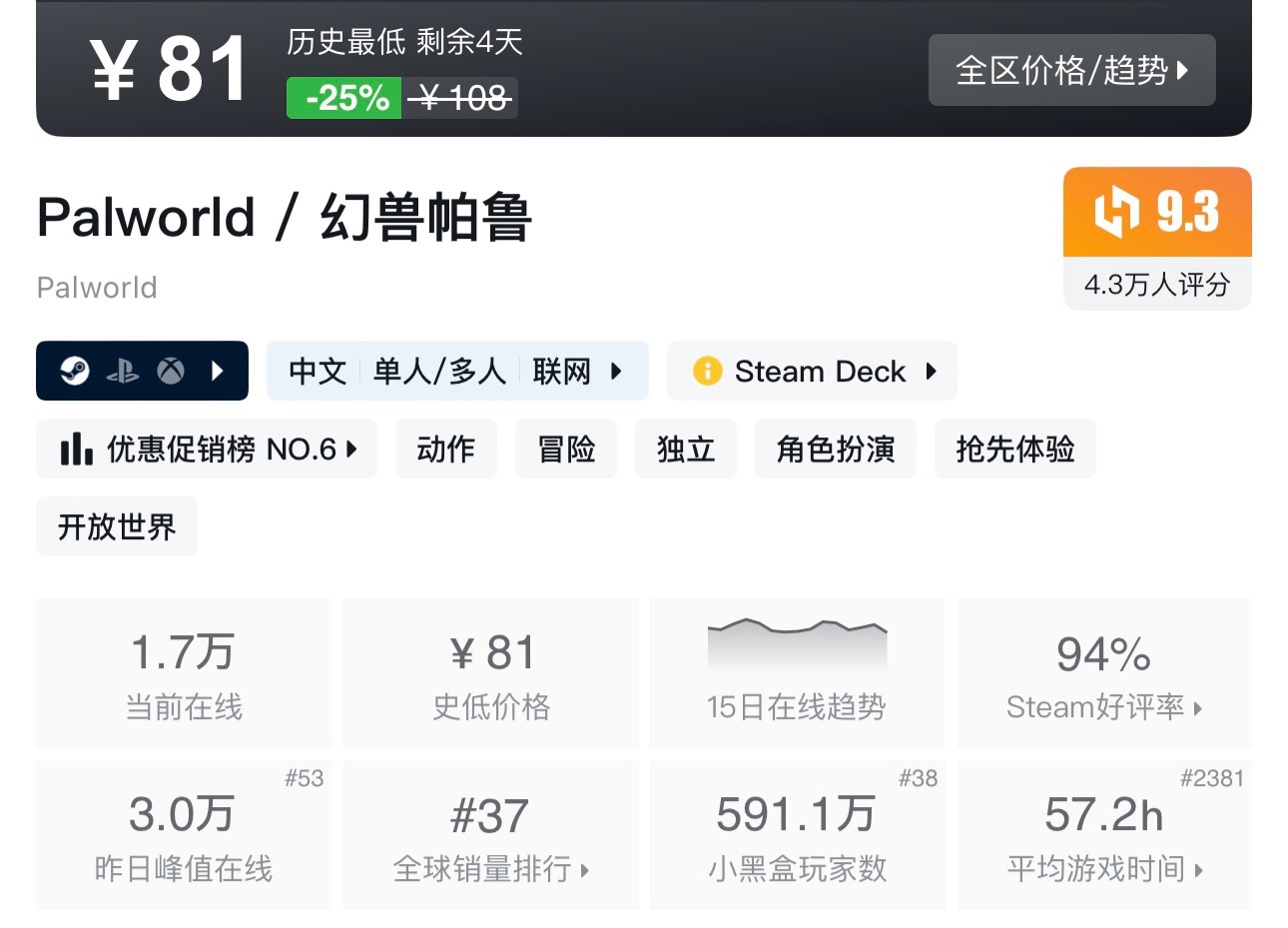Select the PlayStation platform icon

[x=122, y=371]
